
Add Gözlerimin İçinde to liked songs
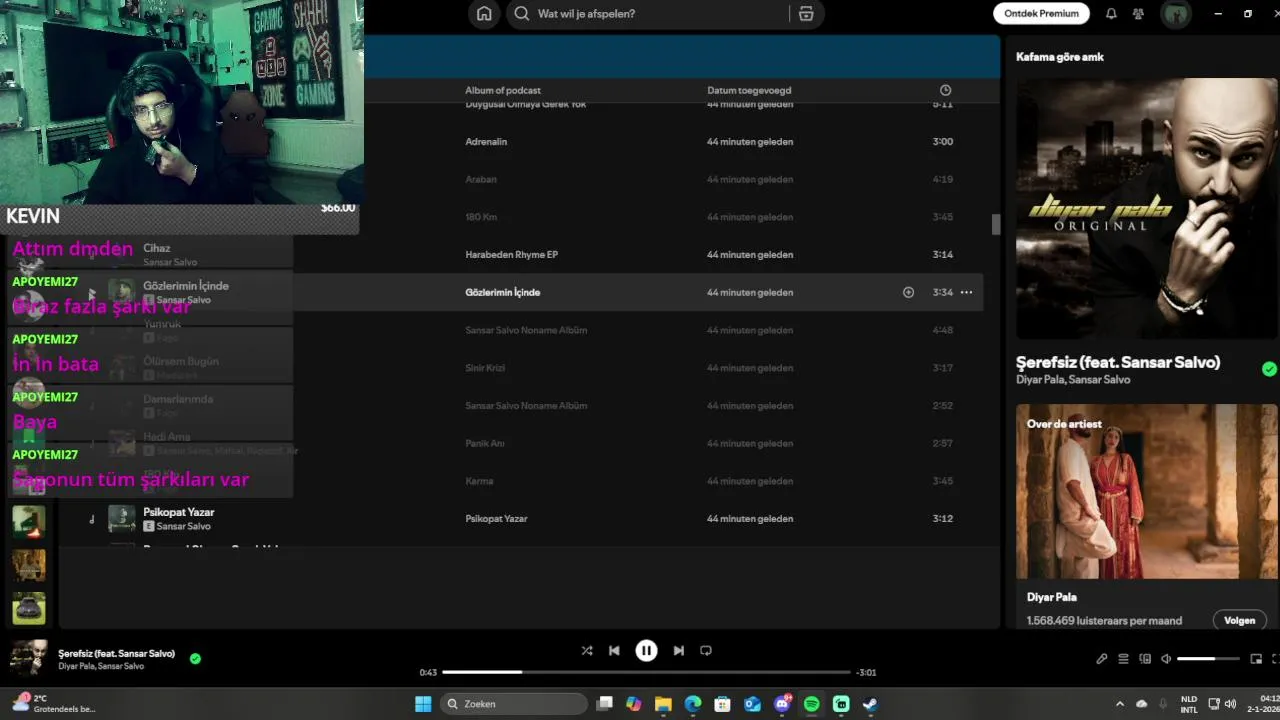908,292
